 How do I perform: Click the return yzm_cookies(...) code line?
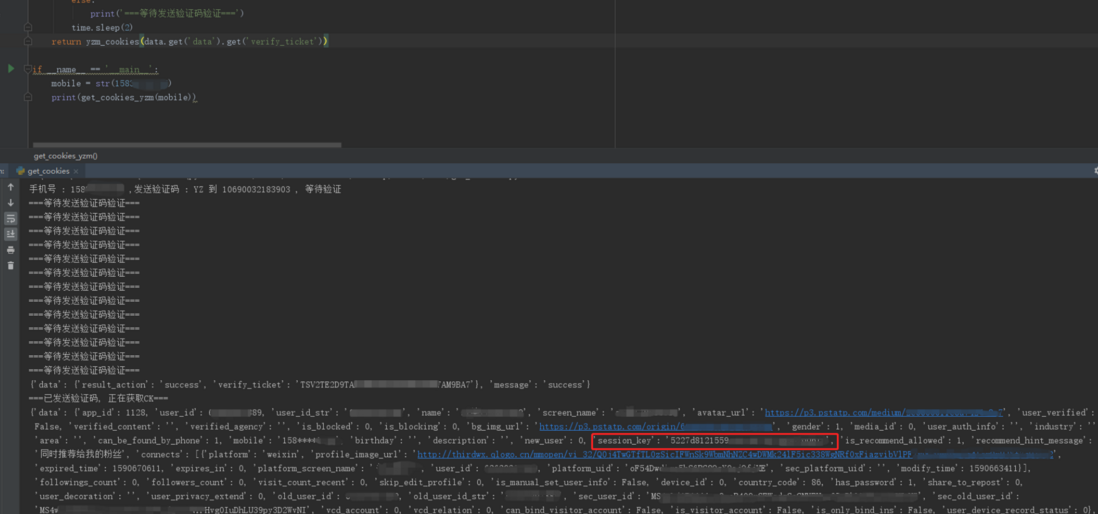pos(190,42)
